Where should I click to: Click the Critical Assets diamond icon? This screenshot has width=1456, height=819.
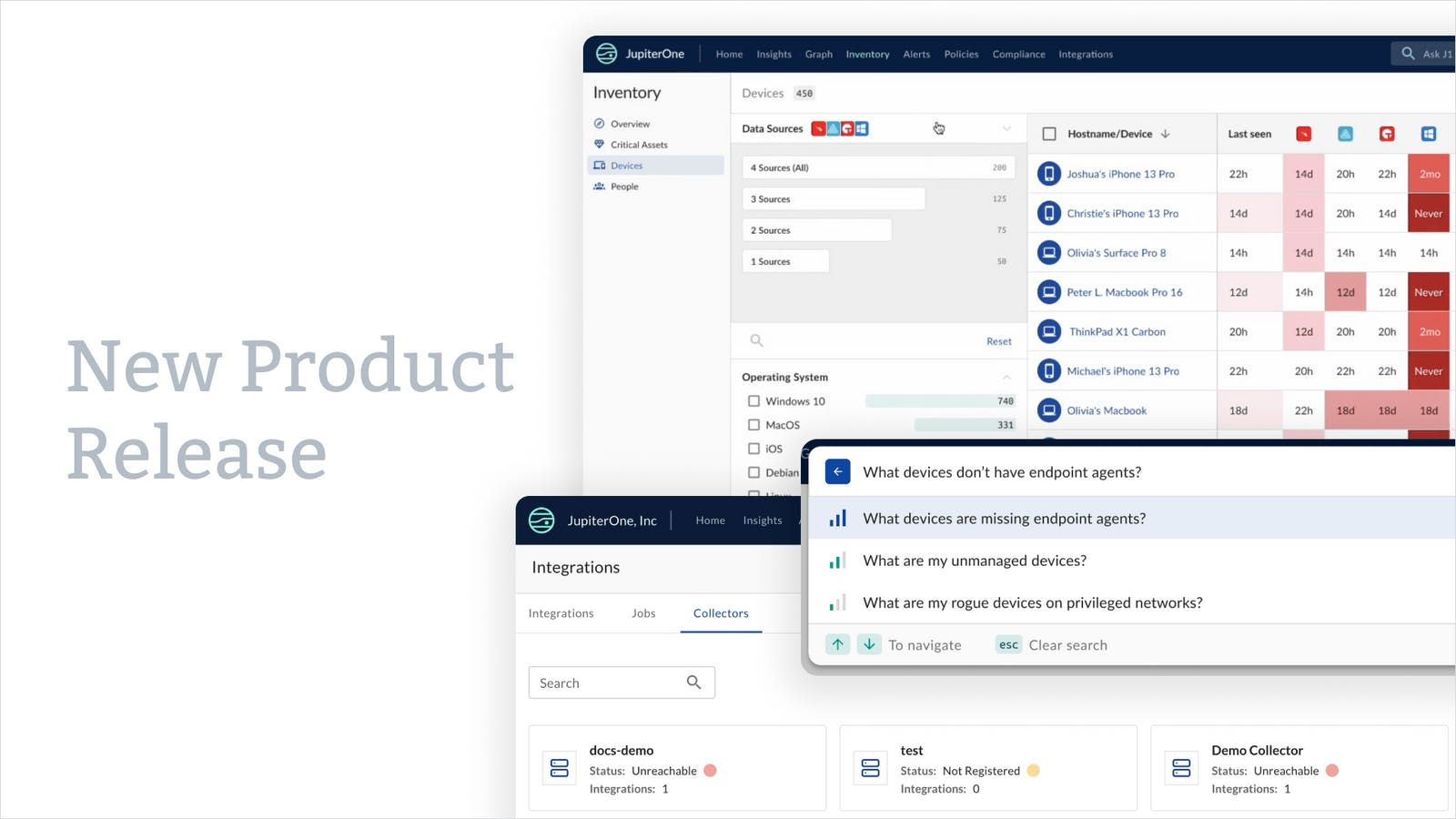point(599,145)
